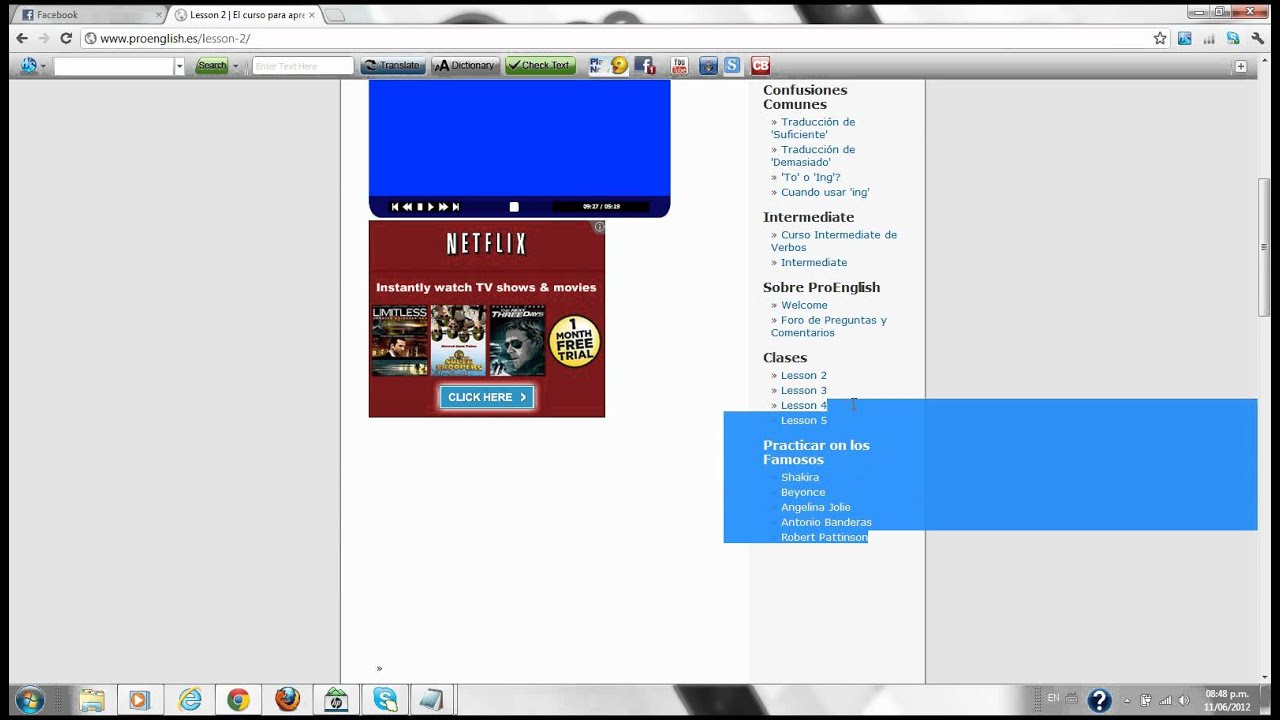The height and width of the screenshot is (720, 1280).
Task: Switch to the Facebook tab
Action: 90,15
